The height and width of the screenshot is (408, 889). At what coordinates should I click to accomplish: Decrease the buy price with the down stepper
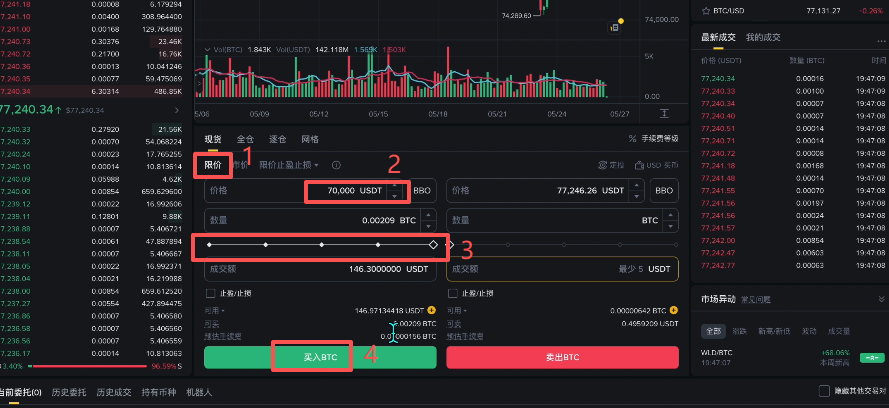click(x=395, y=196)
